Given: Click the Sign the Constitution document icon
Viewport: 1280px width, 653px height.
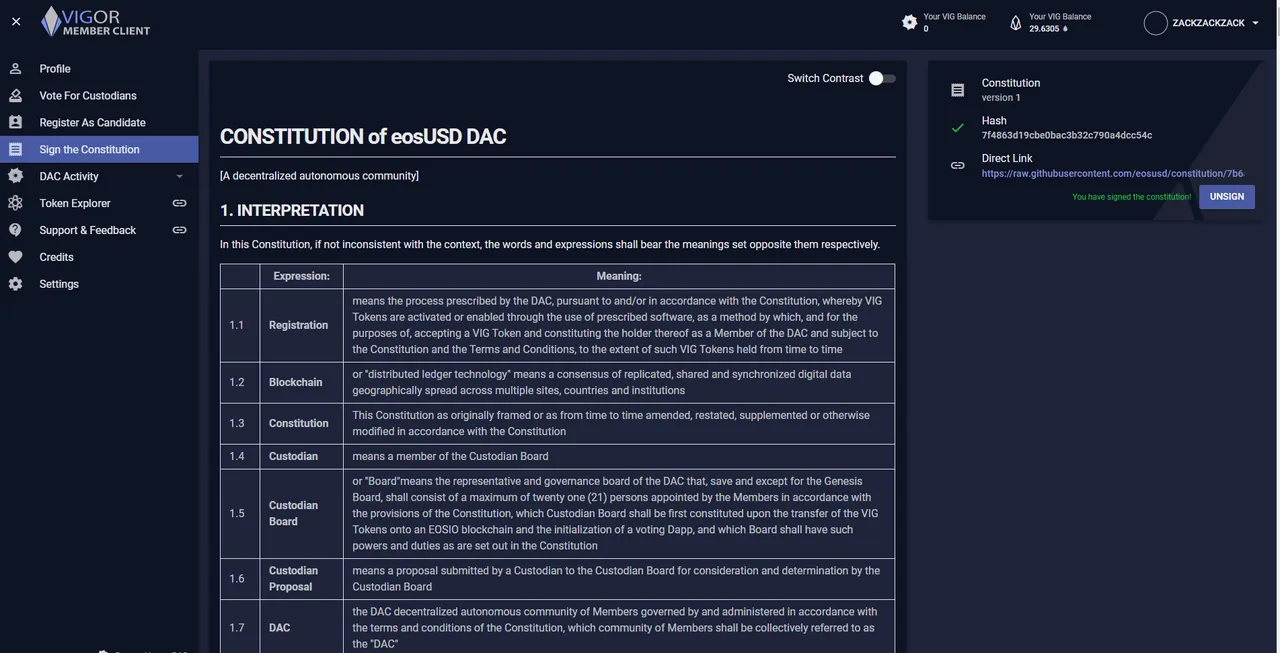Looking at the screenshot, I should (x=15, y=149).
